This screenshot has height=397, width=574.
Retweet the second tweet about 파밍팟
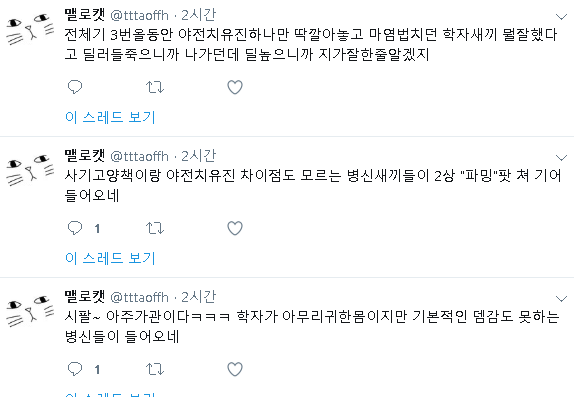pyautogui.click(x=155, y=228)
